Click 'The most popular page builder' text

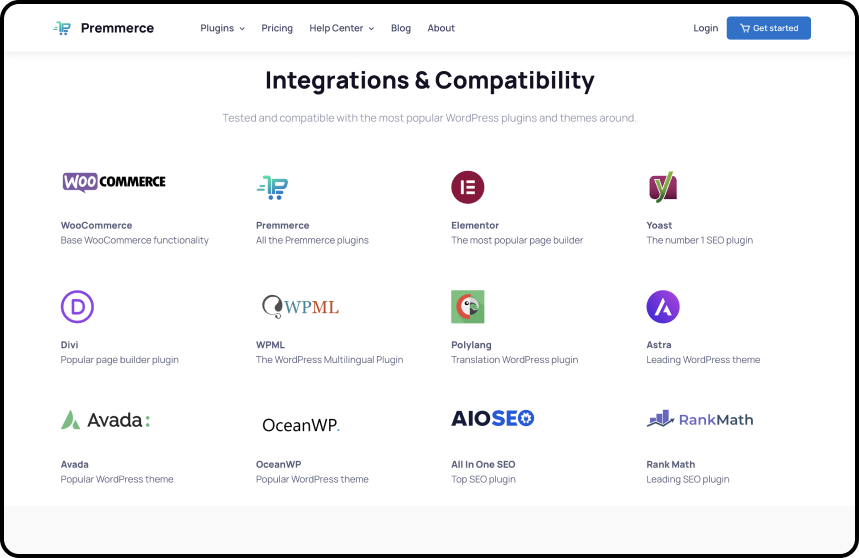coord(517,240)
